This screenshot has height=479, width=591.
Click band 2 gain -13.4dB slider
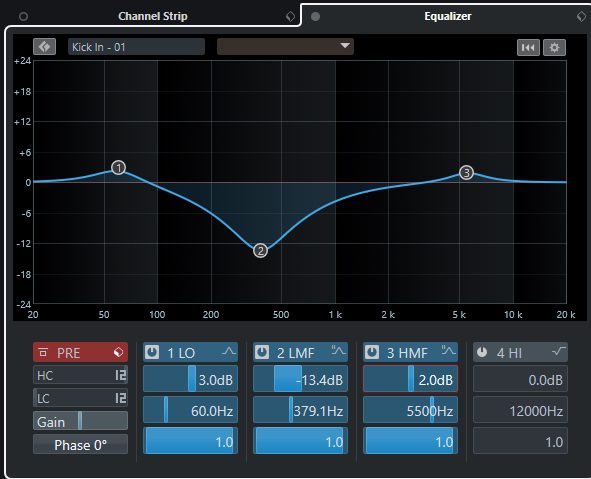click(x=300, y=379)
